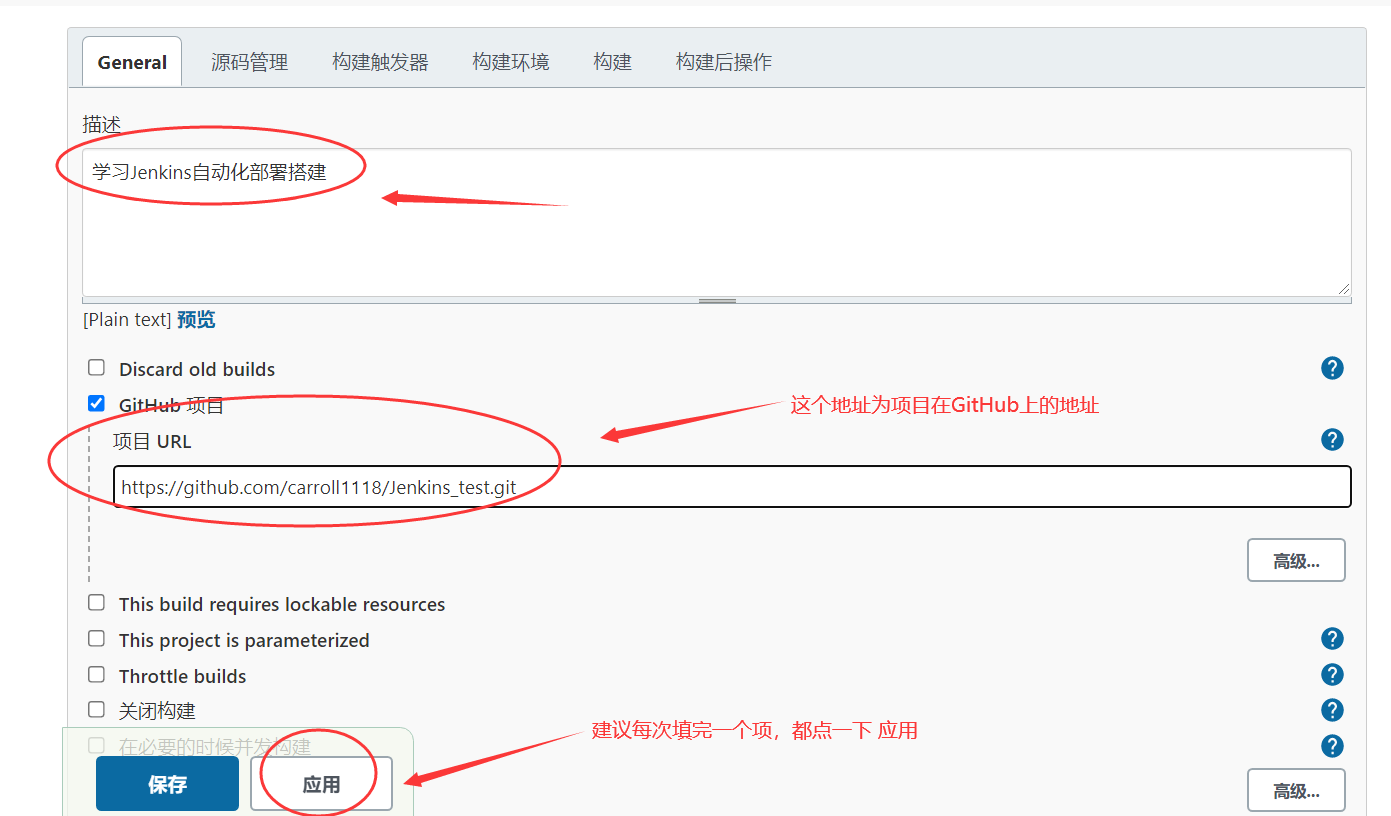Click the 应用 button

click(x=322, y=784)
